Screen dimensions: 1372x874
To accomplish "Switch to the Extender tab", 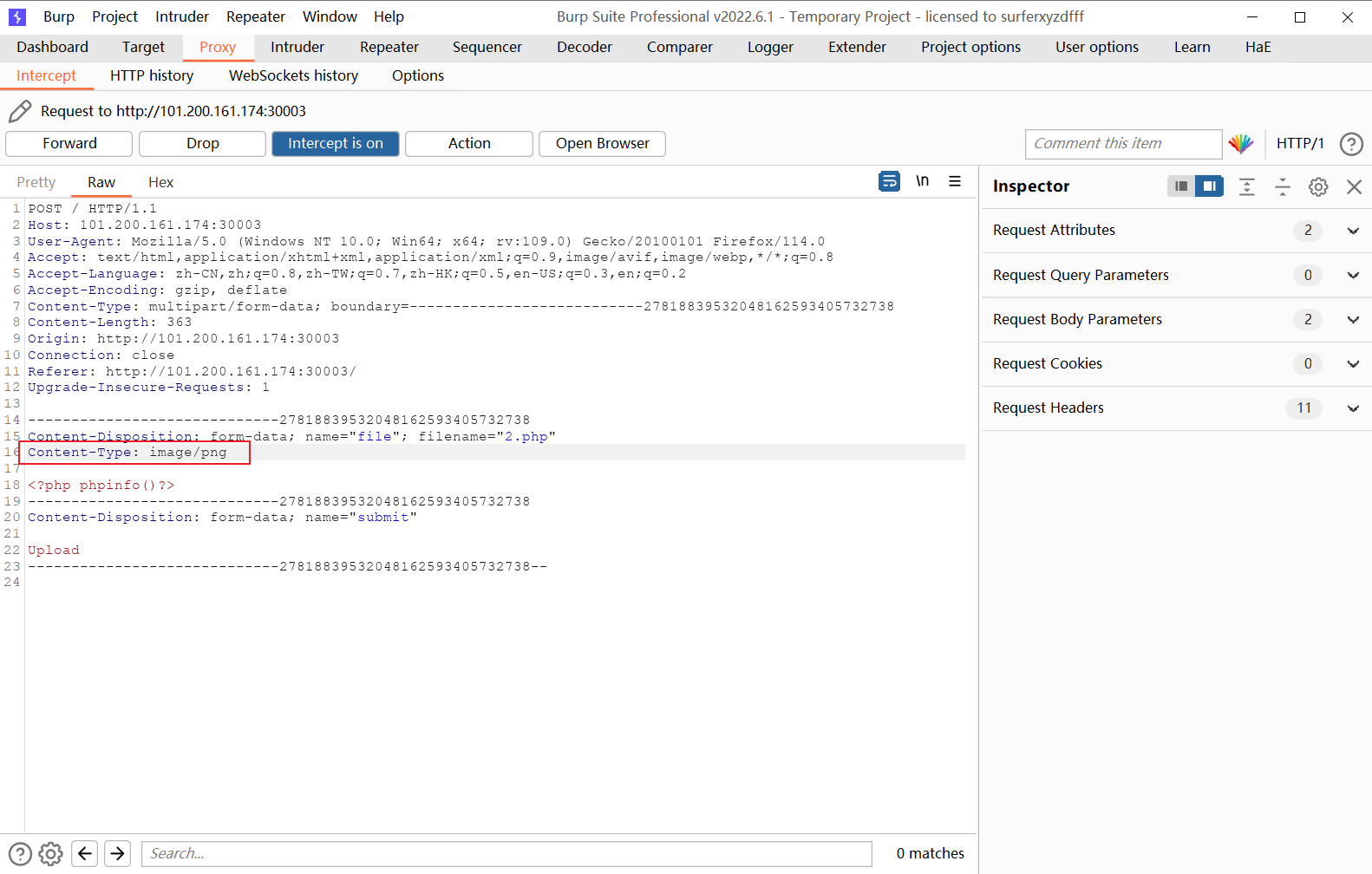I will (x=858, y=47).
